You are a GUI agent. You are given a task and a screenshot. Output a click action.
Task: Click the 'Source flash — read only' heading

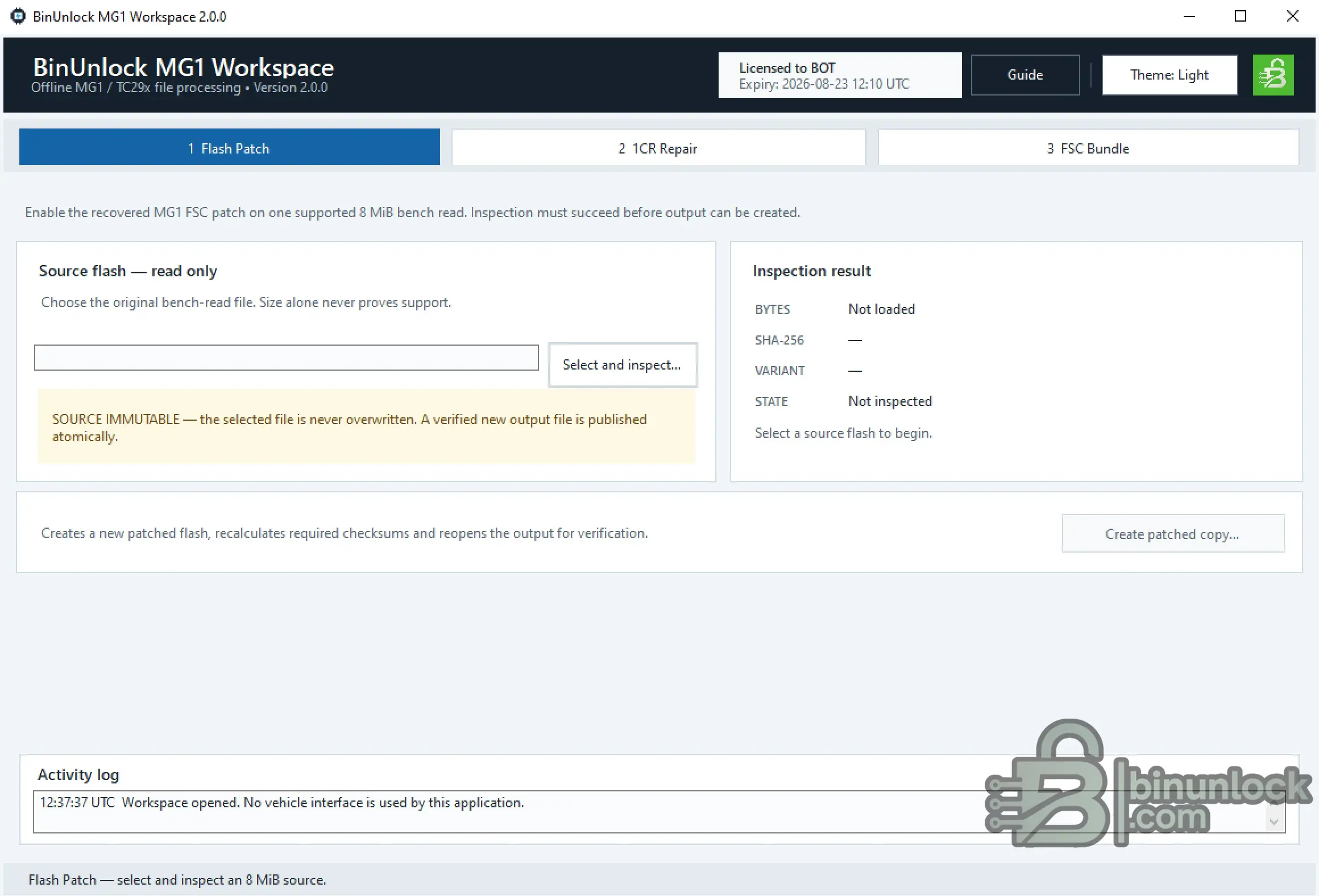pyautogui.click(x=128, y=271)
